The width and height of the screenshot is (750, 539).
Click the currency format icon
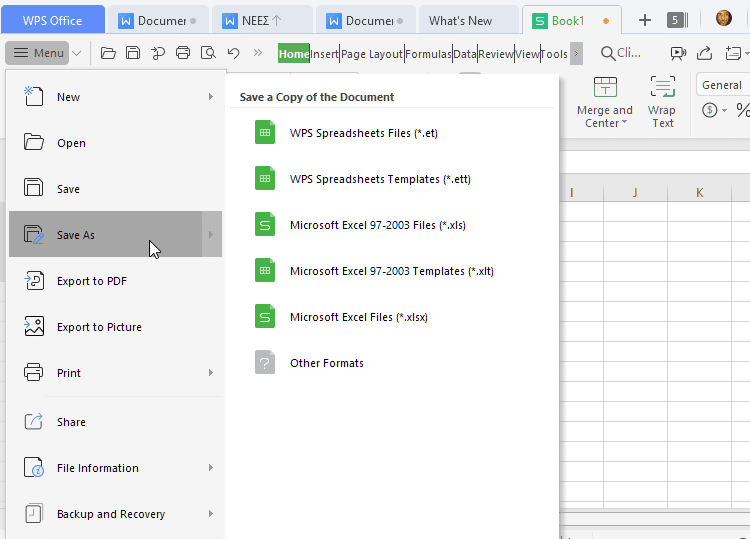click(710, 110)
